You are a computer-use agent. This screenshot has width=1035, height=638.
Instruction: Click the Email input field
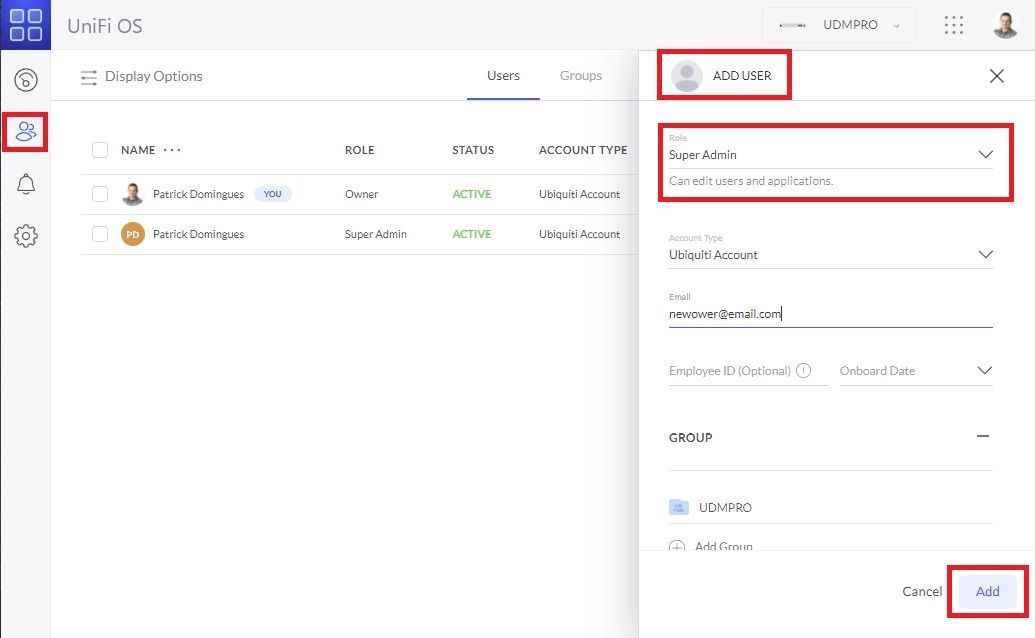pyautogui.click(x=830, y=313)
